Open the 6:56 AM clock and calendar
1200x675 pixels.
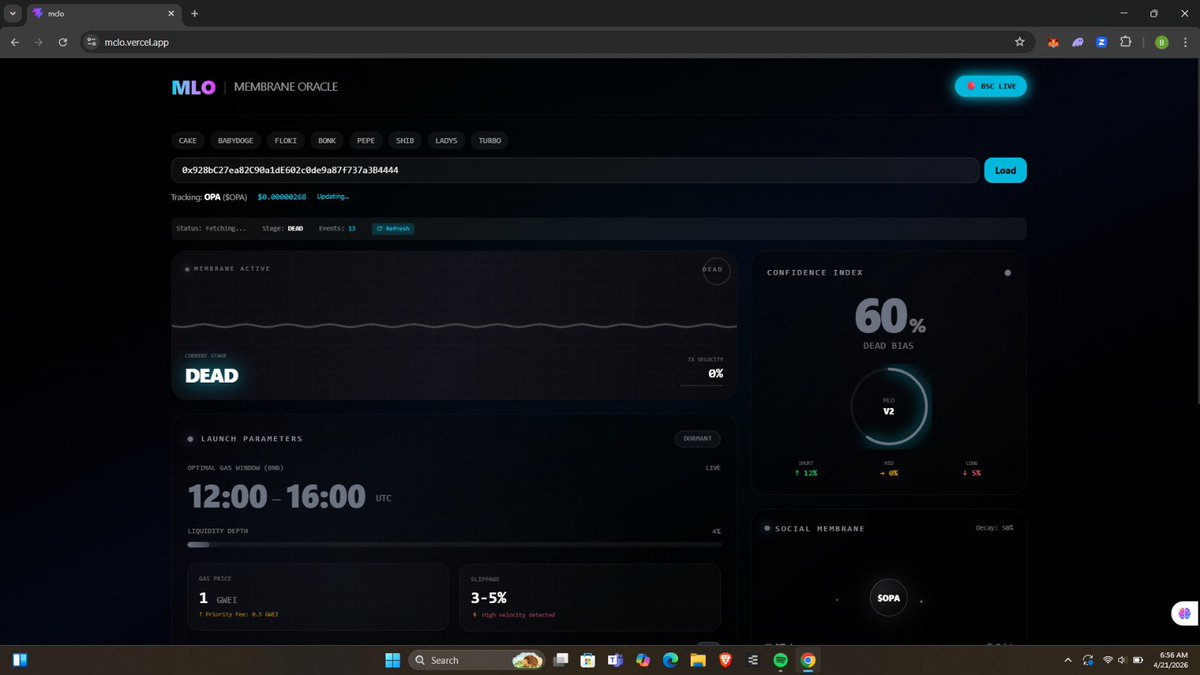(1173, 659)
